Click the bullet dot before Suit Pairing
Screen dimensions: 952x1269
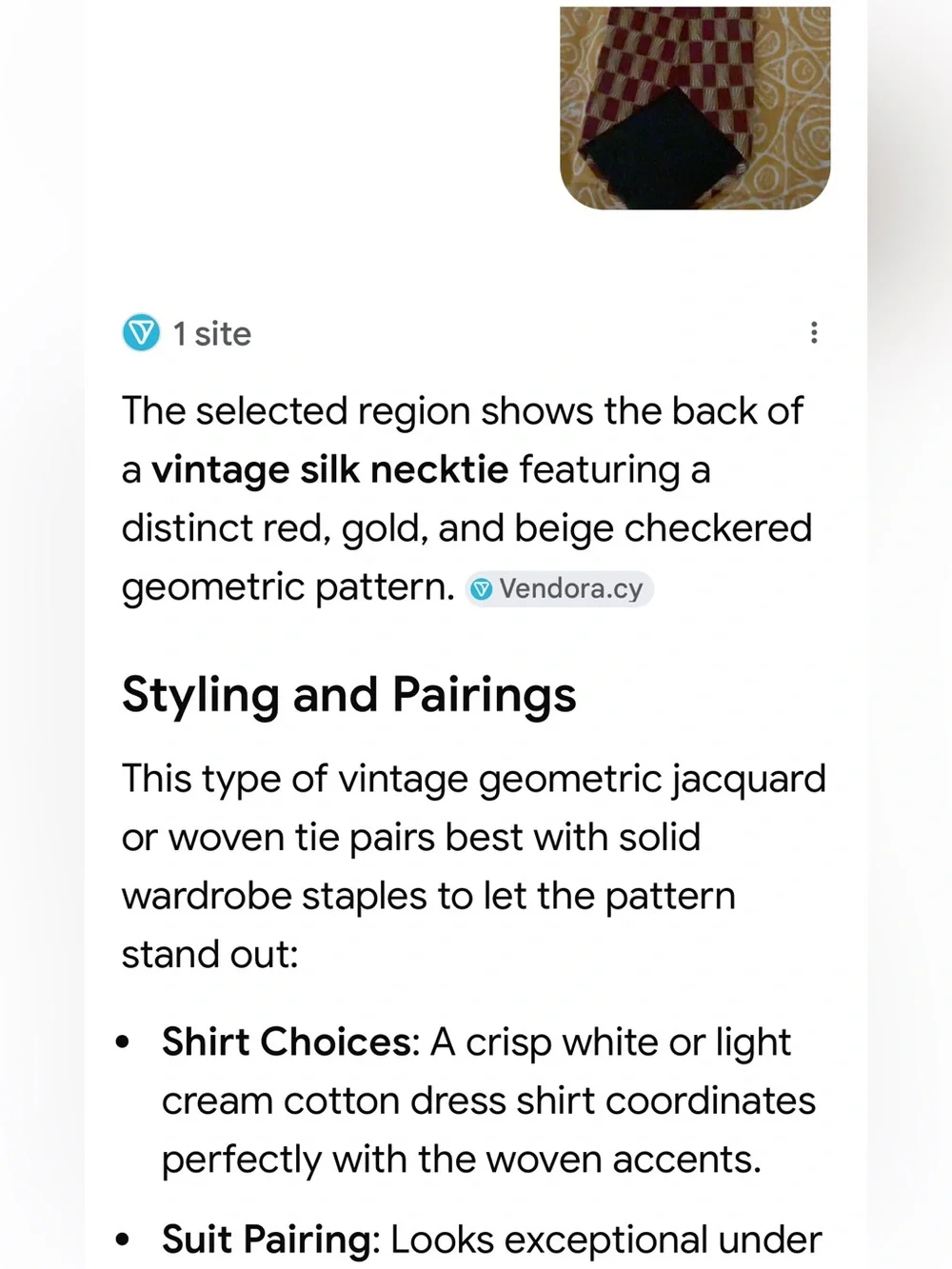(x=122, y=1240)
